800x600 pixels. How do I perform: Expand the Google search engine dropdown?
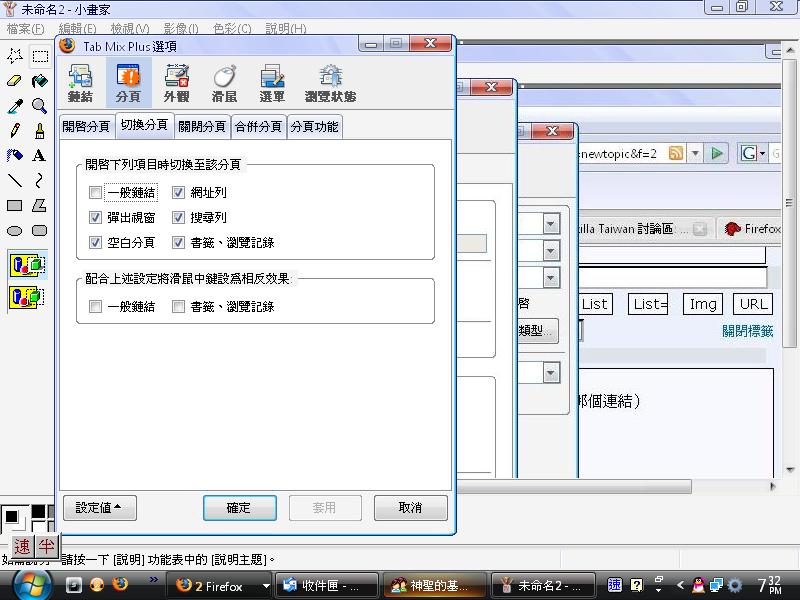pos(762,153)
